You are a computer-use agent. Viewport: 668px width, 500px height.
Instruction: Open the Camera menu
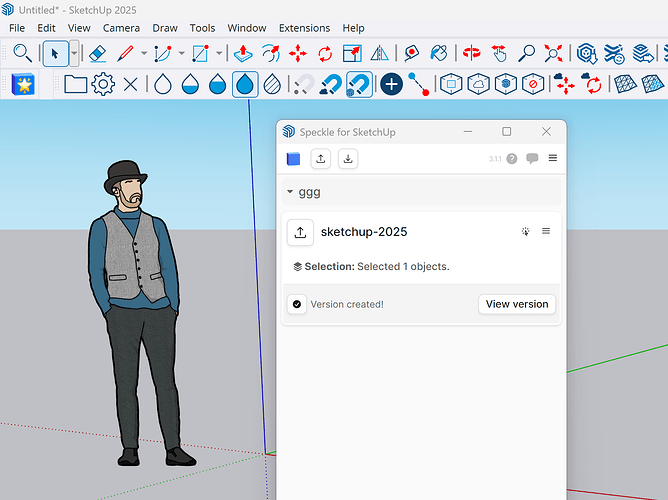[x=121, y=28]
